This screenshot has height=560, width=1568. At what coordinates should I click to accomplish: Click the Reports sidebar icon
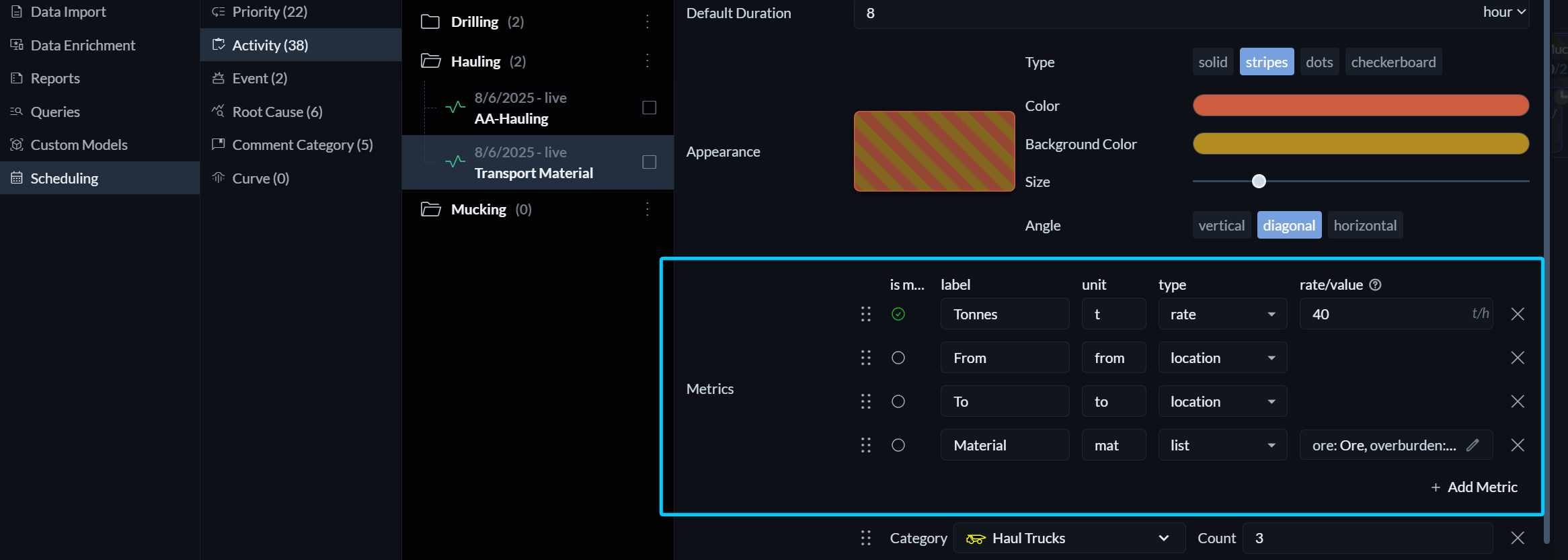(x=17, y=78)
